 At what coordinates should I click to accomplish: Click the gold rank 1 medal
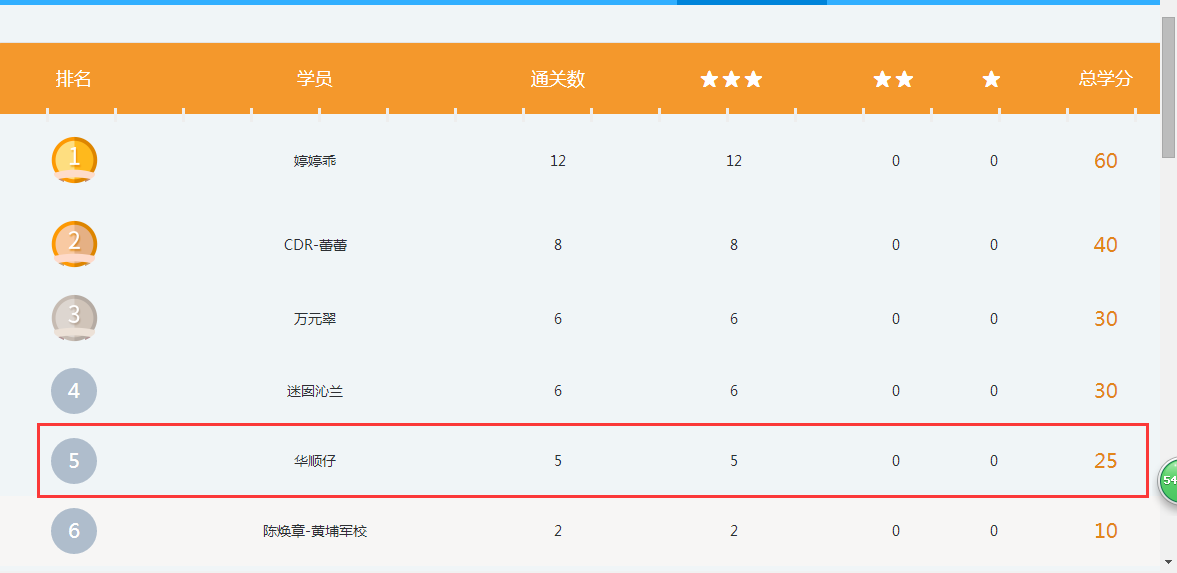coord(74,160)
